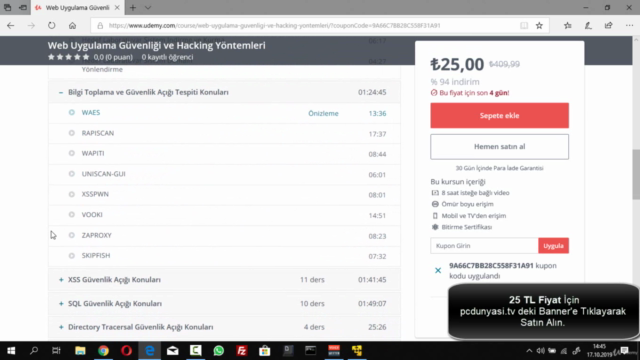Share this page
The width and height of the screenshot is (640, 360).
point(609,25)
